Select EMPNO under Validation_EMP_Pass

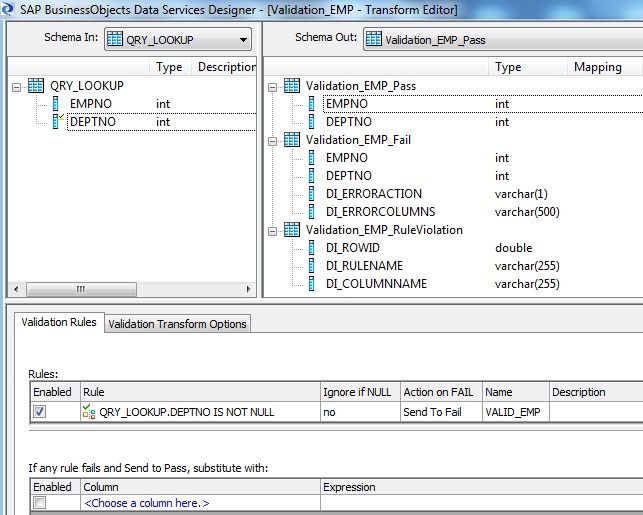tap(483, 104)
